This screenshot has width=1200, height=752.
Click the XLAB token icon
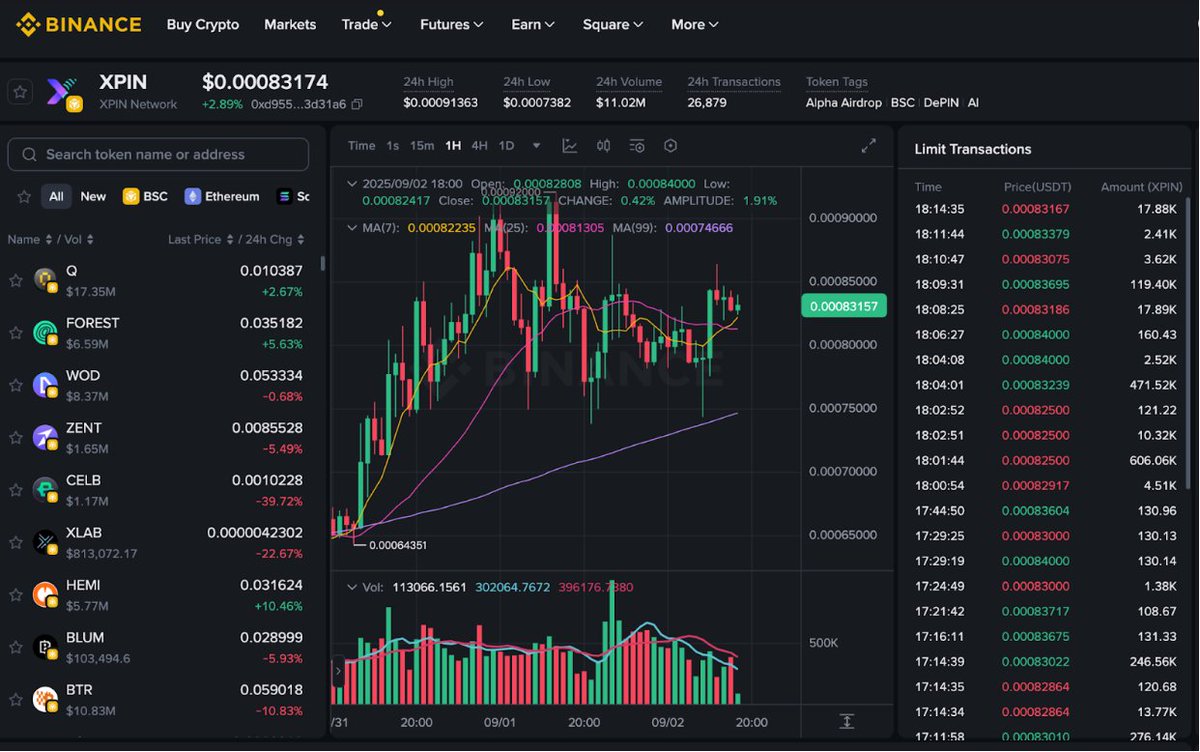pos(45,542)
